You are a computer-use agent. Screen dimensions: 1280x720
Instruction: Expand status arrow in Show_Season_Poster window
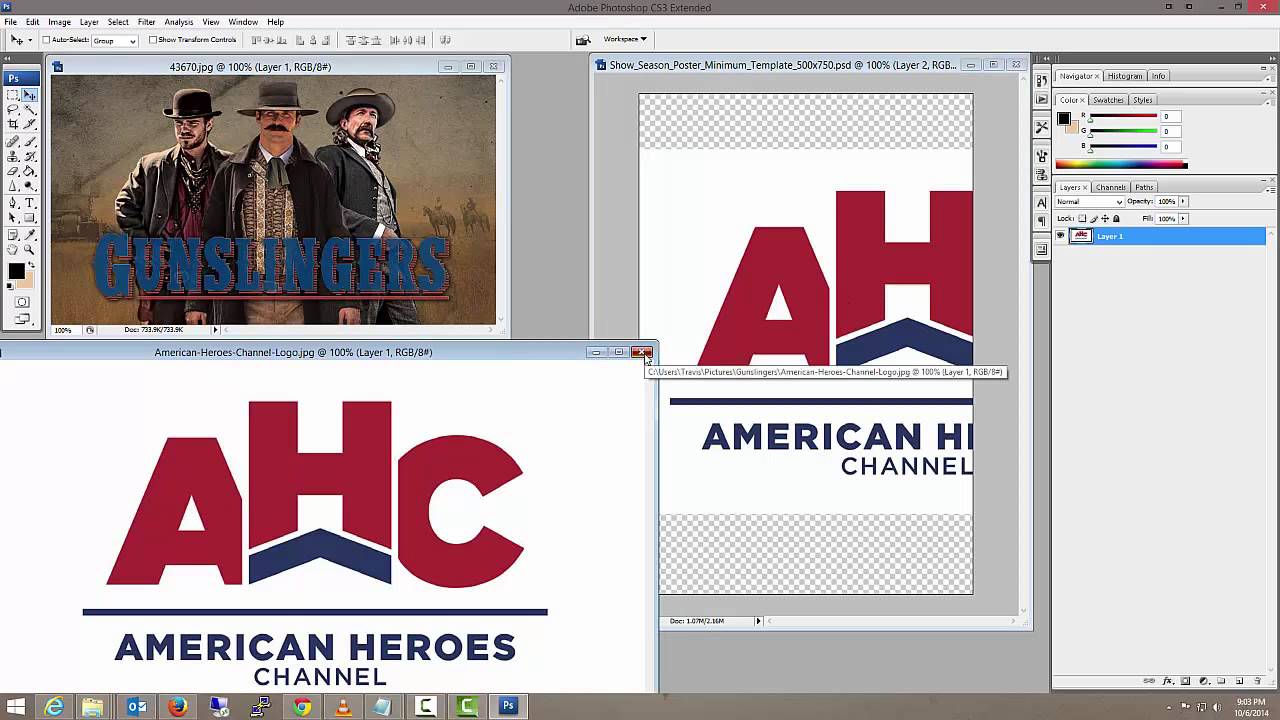click(758, 621)
